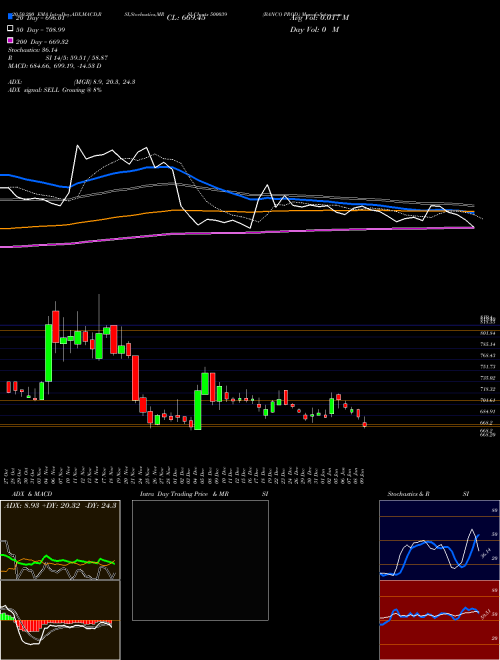Click the blue 20 Day legend square
The height and width of the screenshot is (660, 500).
10,17
